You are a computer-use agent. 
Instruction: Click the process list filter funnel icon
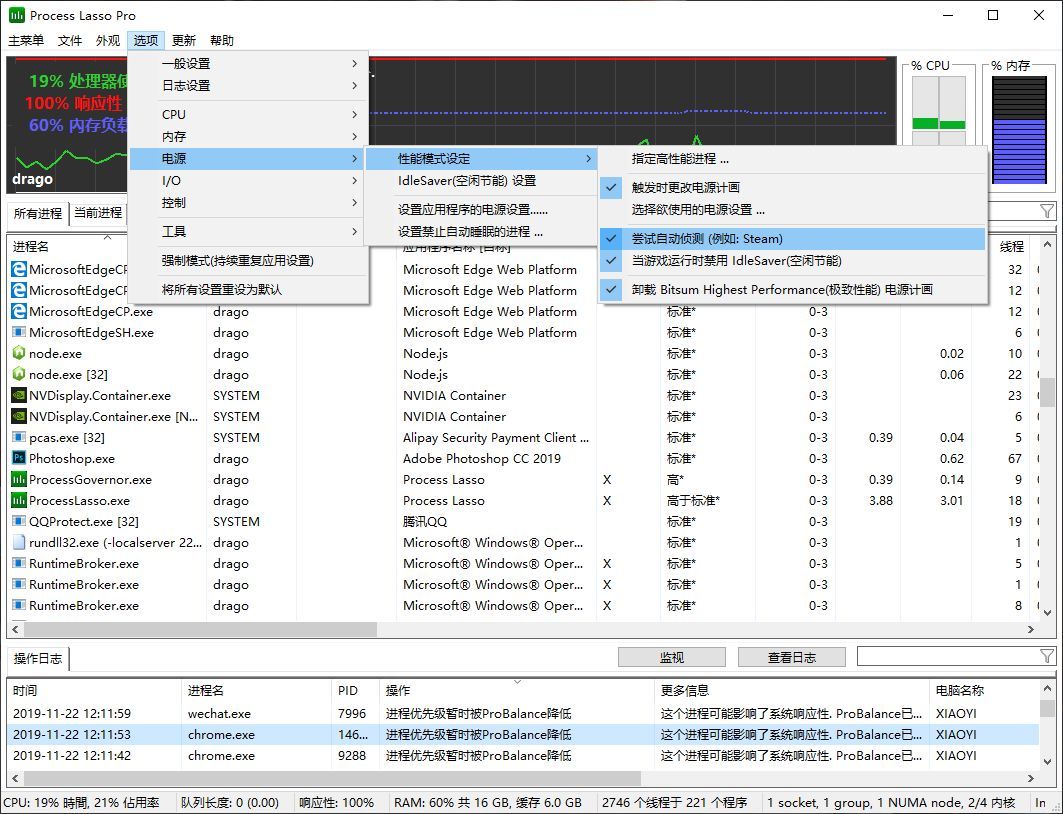1046,211
